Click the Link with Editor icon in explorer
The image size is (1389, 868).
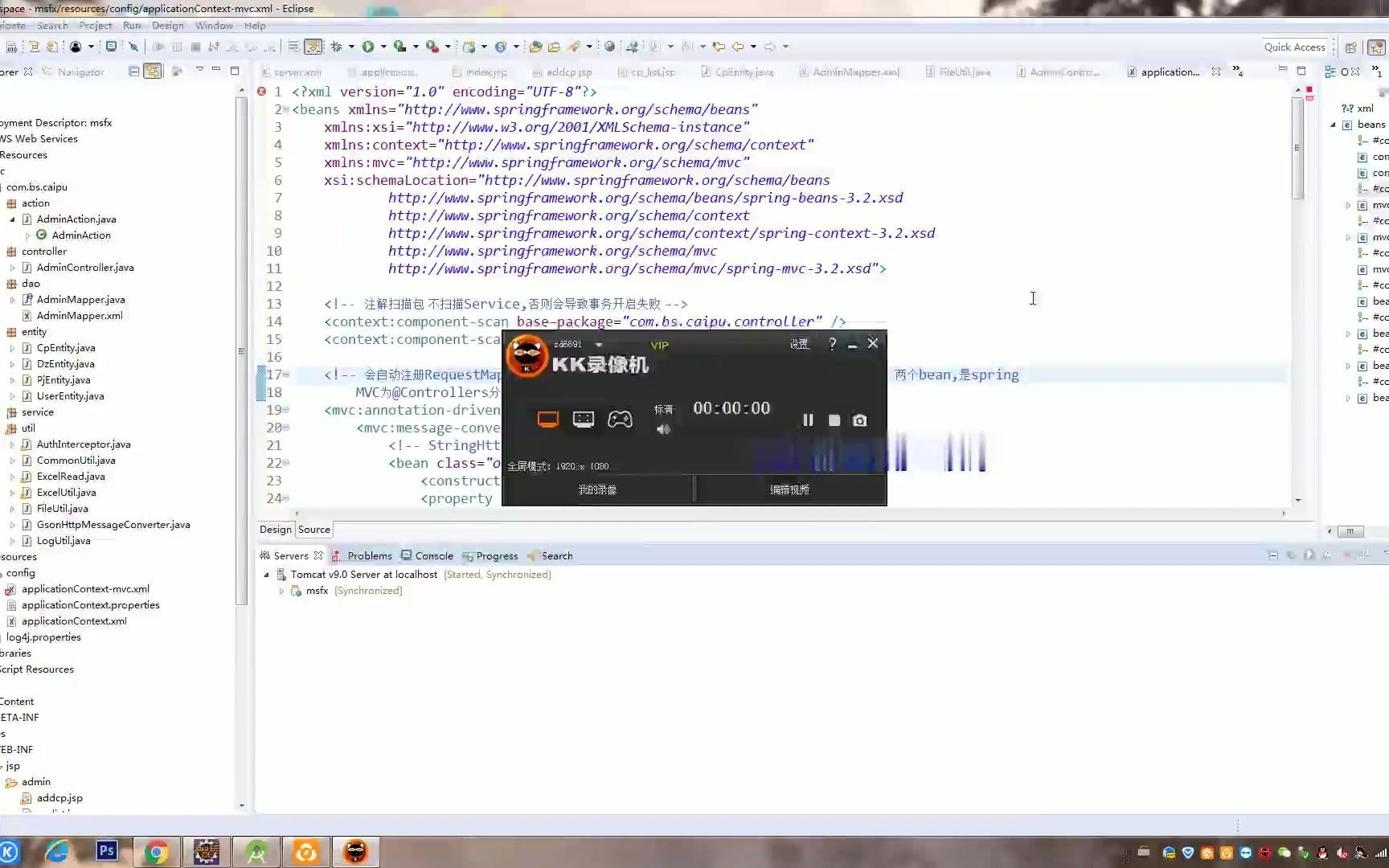pos(152,72)
